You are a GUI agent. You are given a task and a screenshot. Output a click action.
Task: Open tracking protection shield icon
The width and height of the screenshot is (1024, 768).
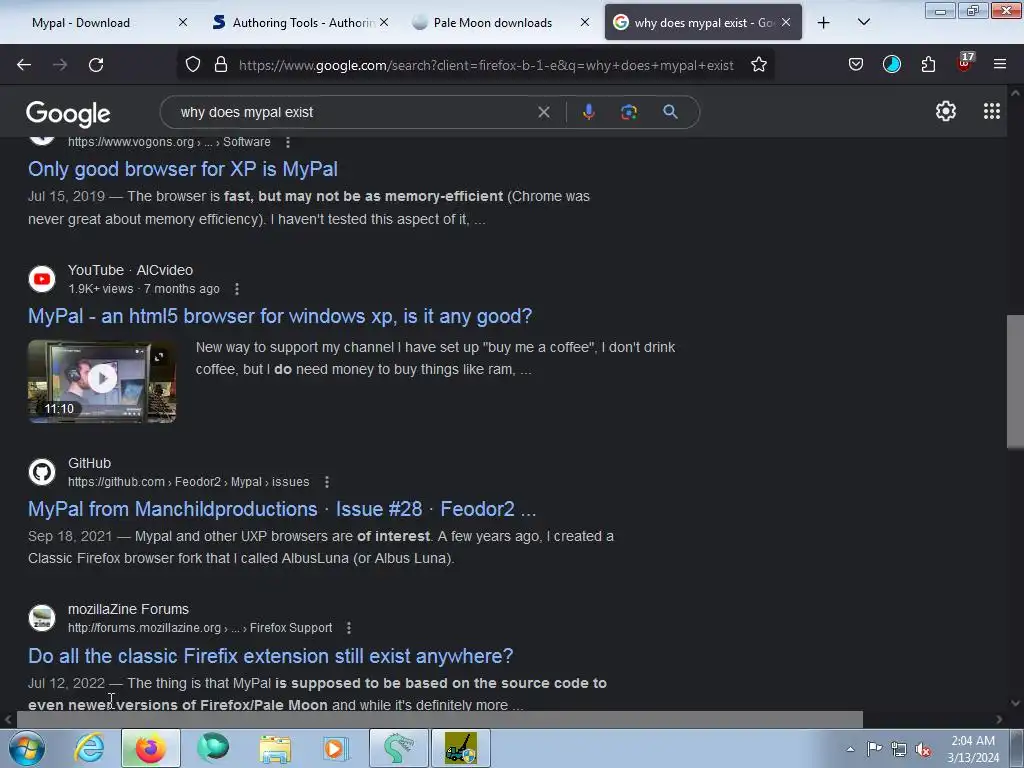[x=193, y=65]
